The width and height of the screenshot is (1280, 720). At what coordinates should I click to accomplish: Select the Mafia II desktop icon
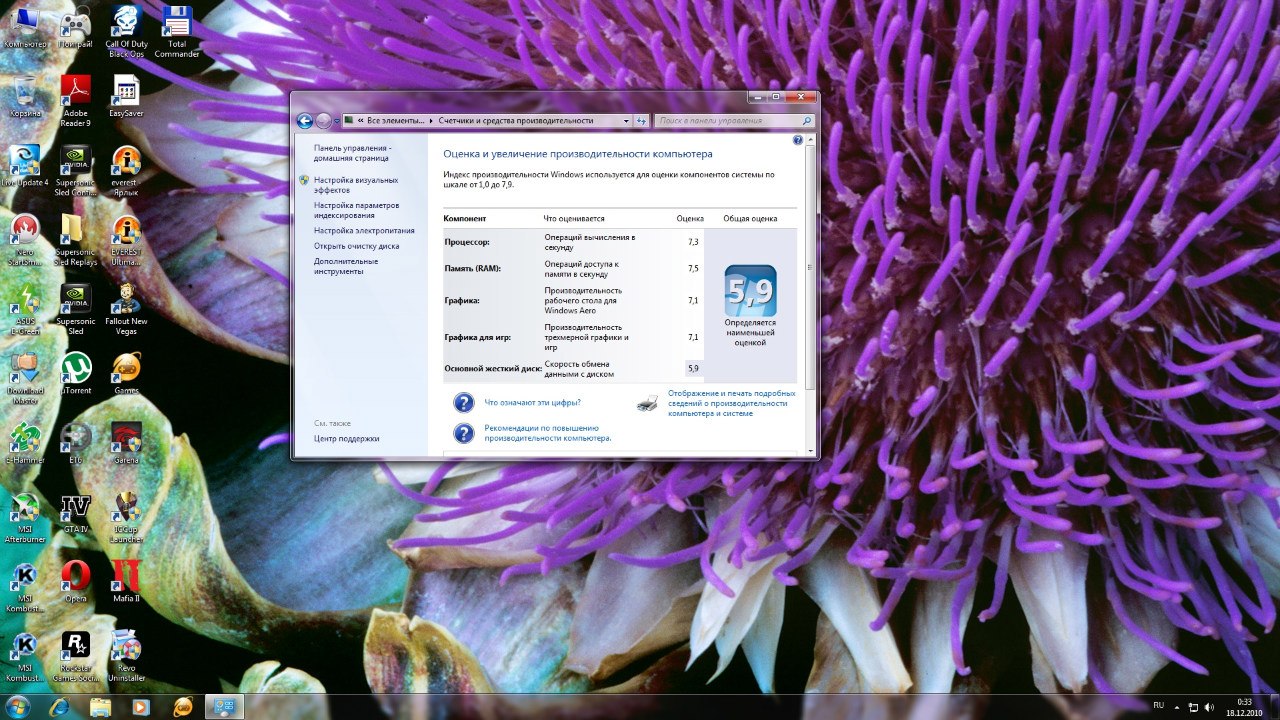pos(126,575)
